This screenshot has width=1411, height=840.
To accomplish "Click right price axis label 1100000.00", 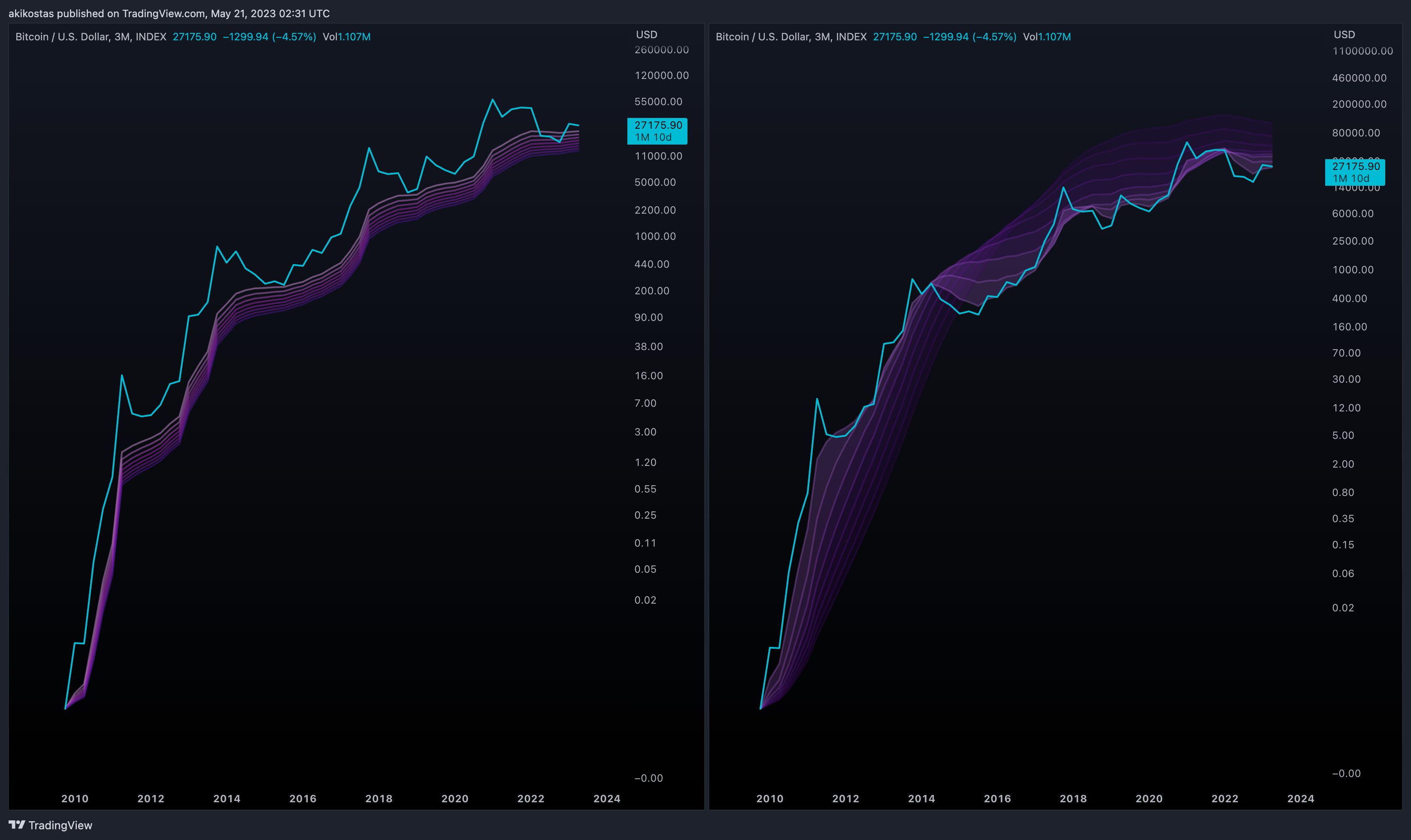I will click(1363, 51).
